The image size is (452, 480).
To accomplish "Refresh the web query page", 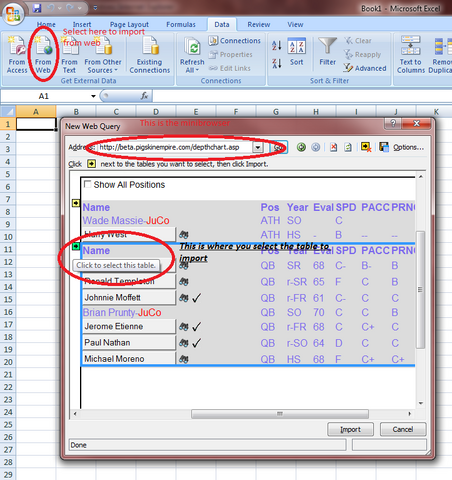I will (x=348, y=147).
